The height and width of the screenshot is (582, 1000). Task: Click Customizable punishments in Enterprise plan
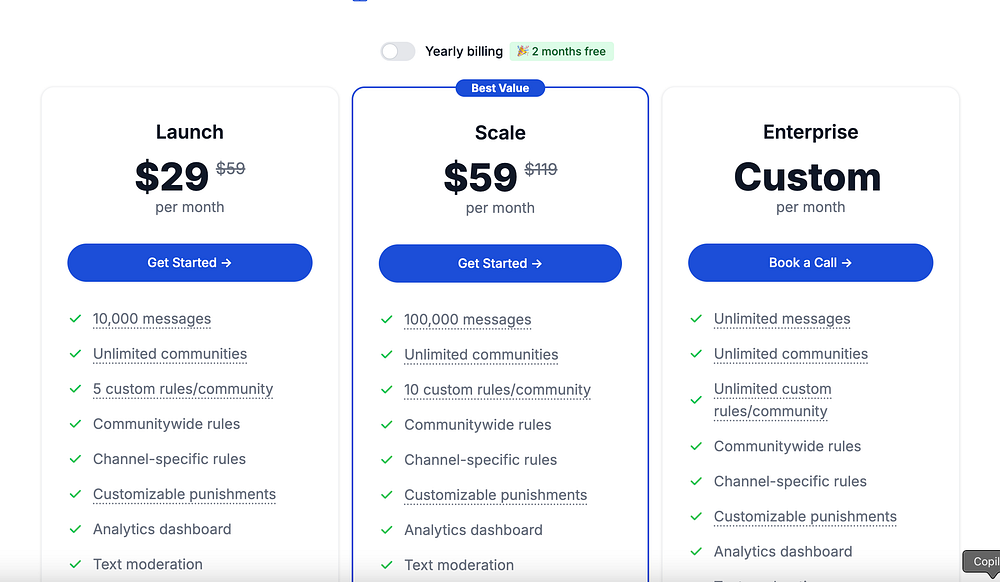click(x=805, y=516)
